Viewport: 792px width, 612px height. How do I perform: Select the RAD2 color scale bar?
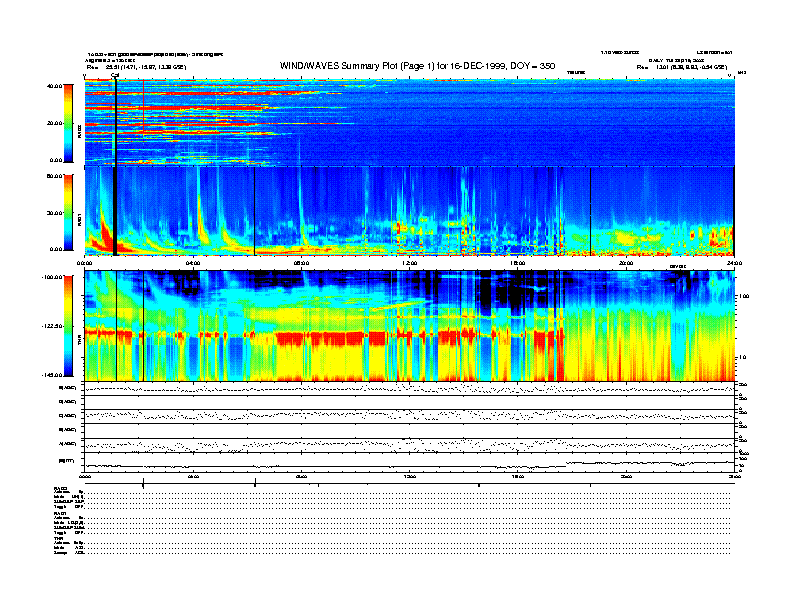pos(68,124)
